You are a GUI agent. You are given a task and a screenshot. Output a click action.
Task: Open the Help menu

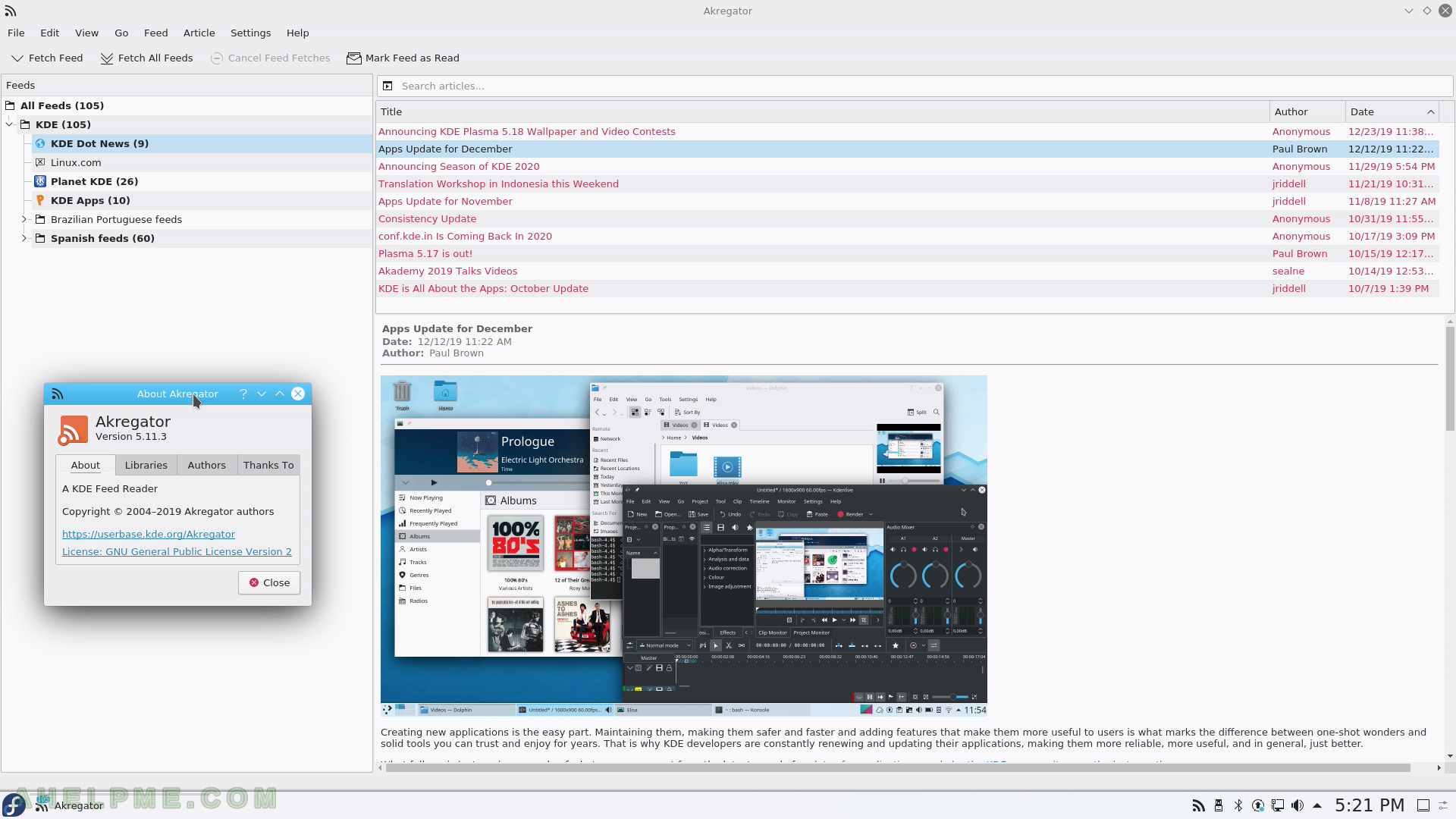coord(297,33)
